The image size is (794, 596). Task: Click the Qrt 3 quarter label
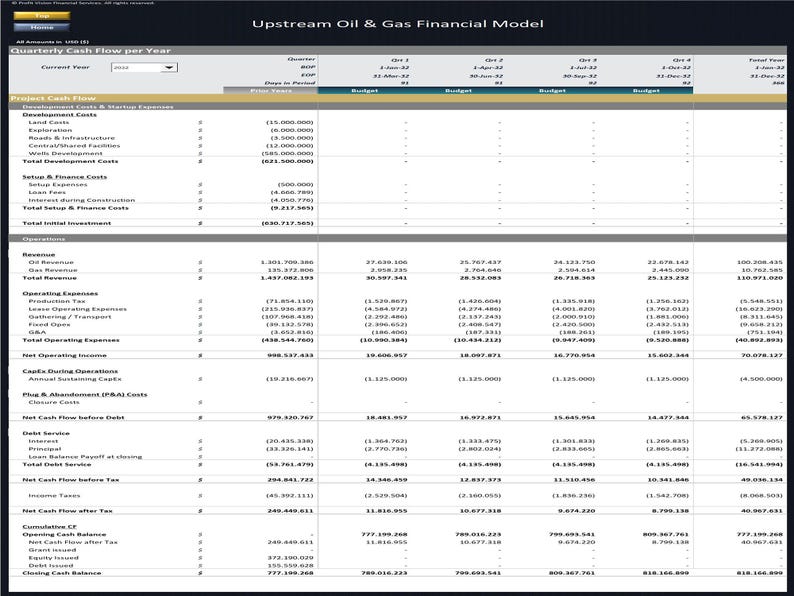pyautogui.click(x=588, y=60)
